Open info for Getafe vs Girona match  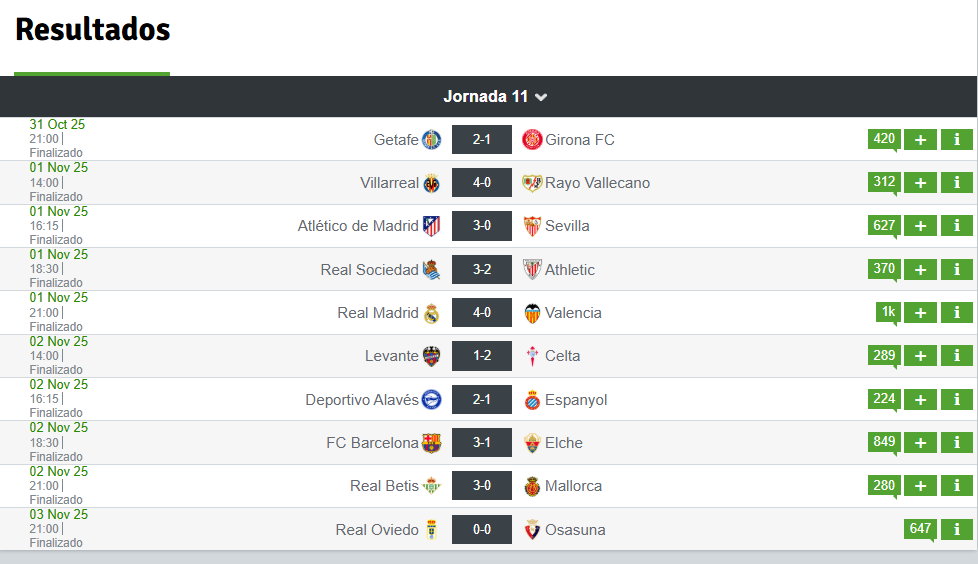(956, 140)
